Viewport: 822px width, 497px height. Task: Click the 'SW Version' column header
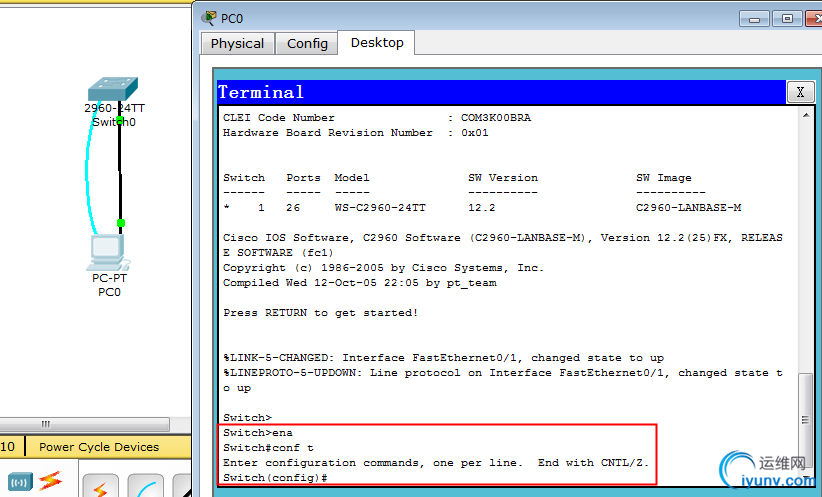(503, 178)
